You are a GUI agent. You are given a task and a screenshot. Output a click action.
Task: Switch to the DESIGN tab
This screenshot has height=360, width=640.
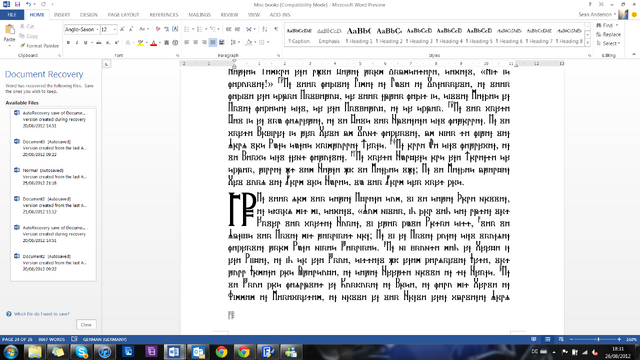tap(89, 15)
